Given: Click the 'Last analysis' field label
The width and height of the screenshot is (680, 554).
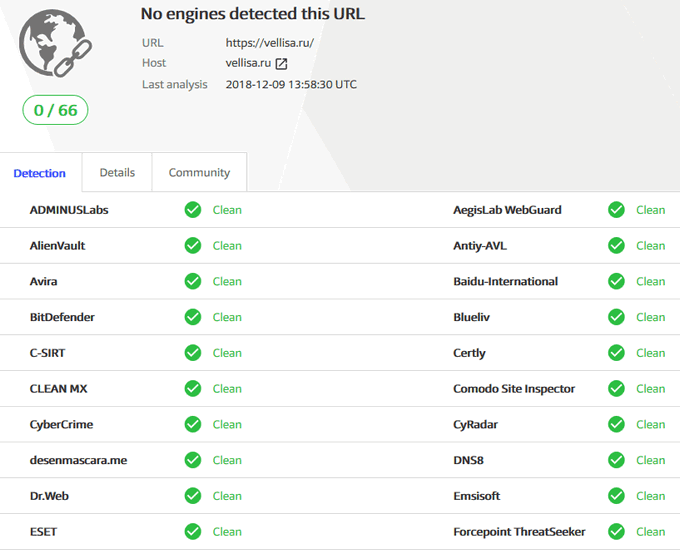Looking at the screenshot, I should (175, 85).
